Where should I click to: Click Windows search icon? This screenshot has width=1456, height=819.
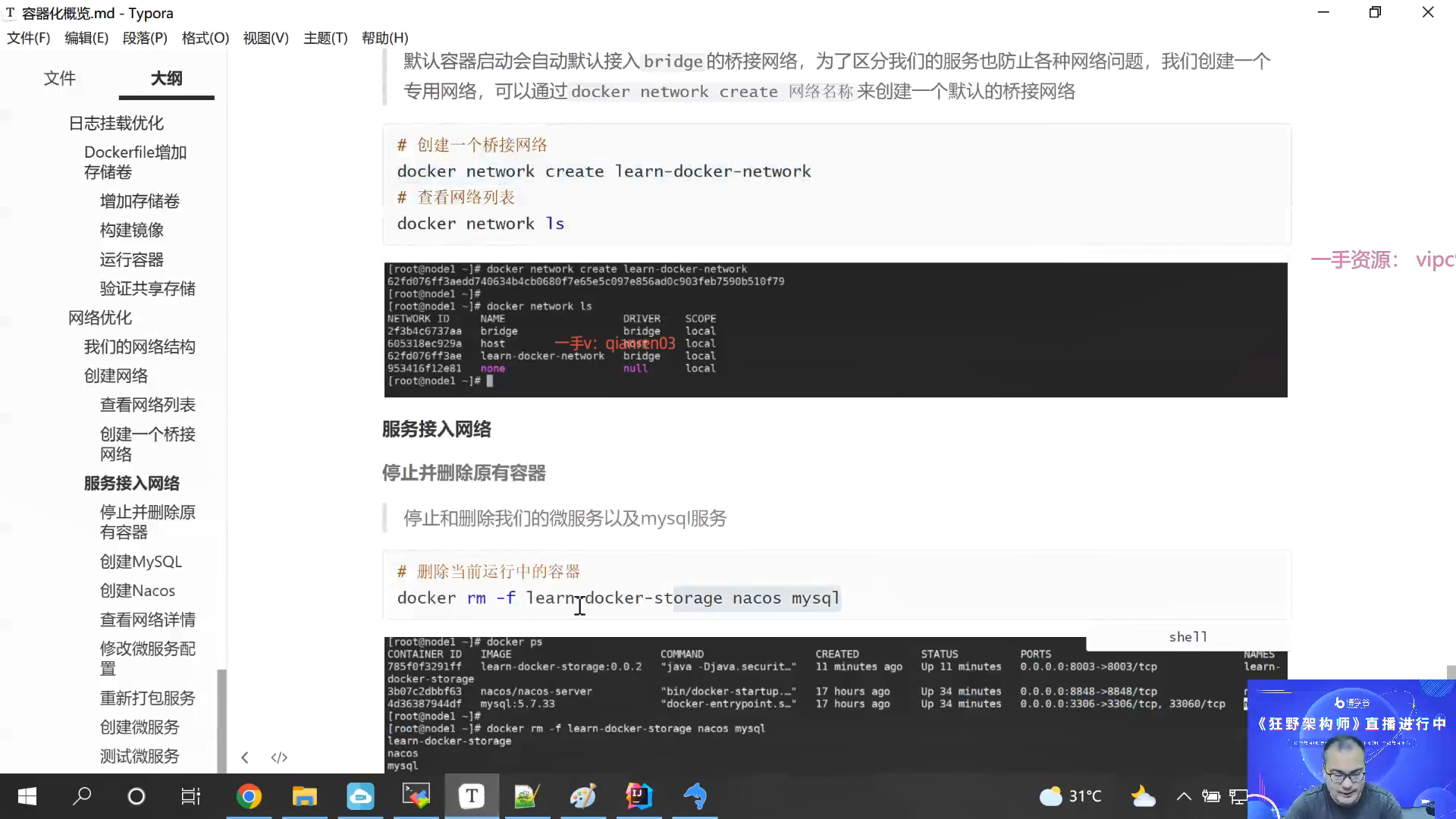click(x=82, y=796)
